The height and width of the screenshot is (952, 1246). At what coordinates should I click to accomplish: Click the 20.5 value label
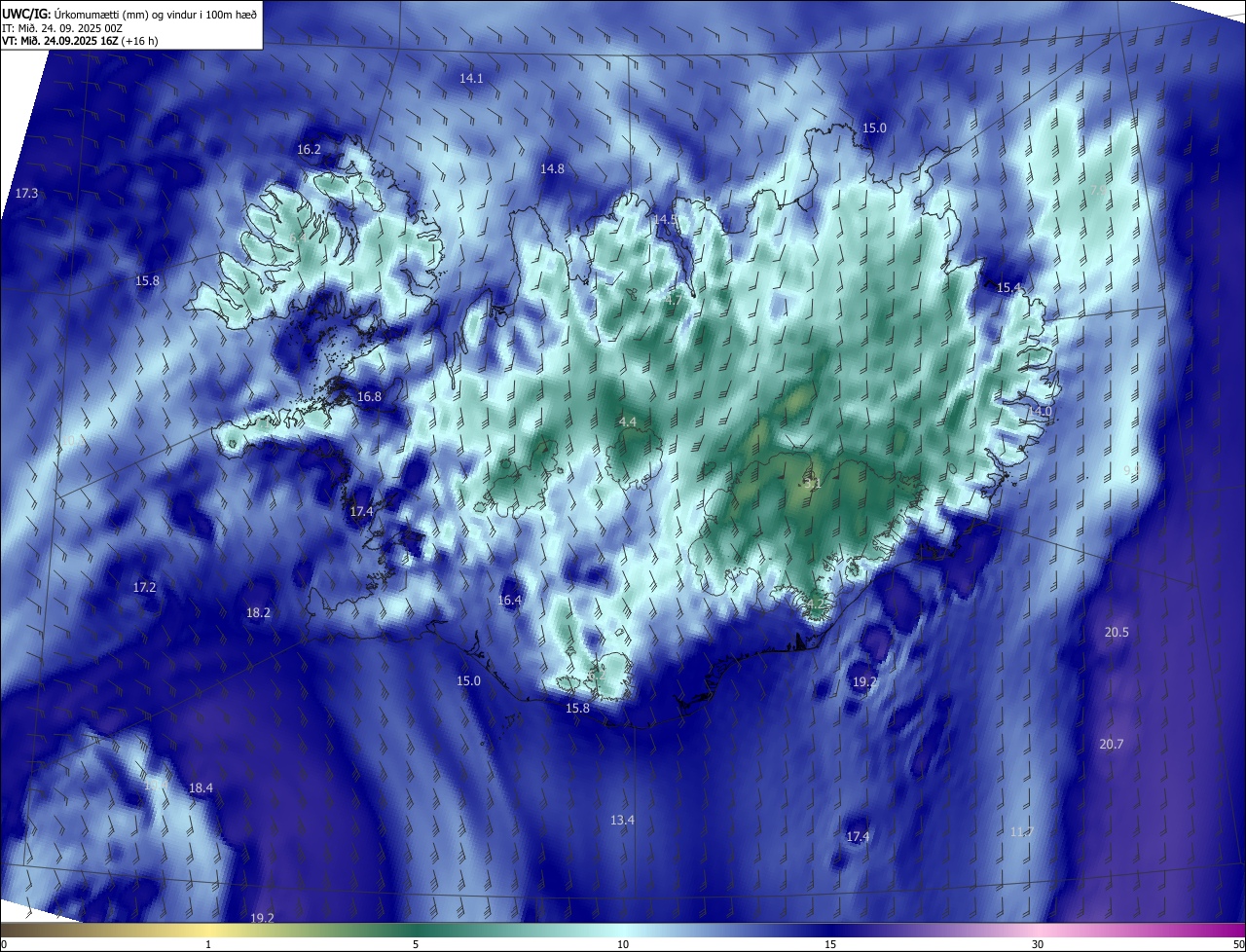(1117, 633)
